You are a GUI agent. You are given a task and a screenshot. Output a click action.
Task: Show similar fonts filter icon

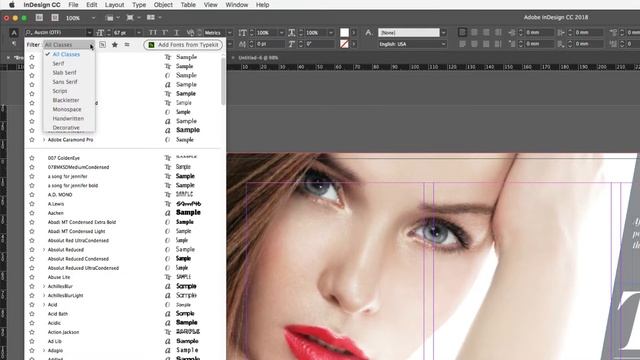(127, 44)
